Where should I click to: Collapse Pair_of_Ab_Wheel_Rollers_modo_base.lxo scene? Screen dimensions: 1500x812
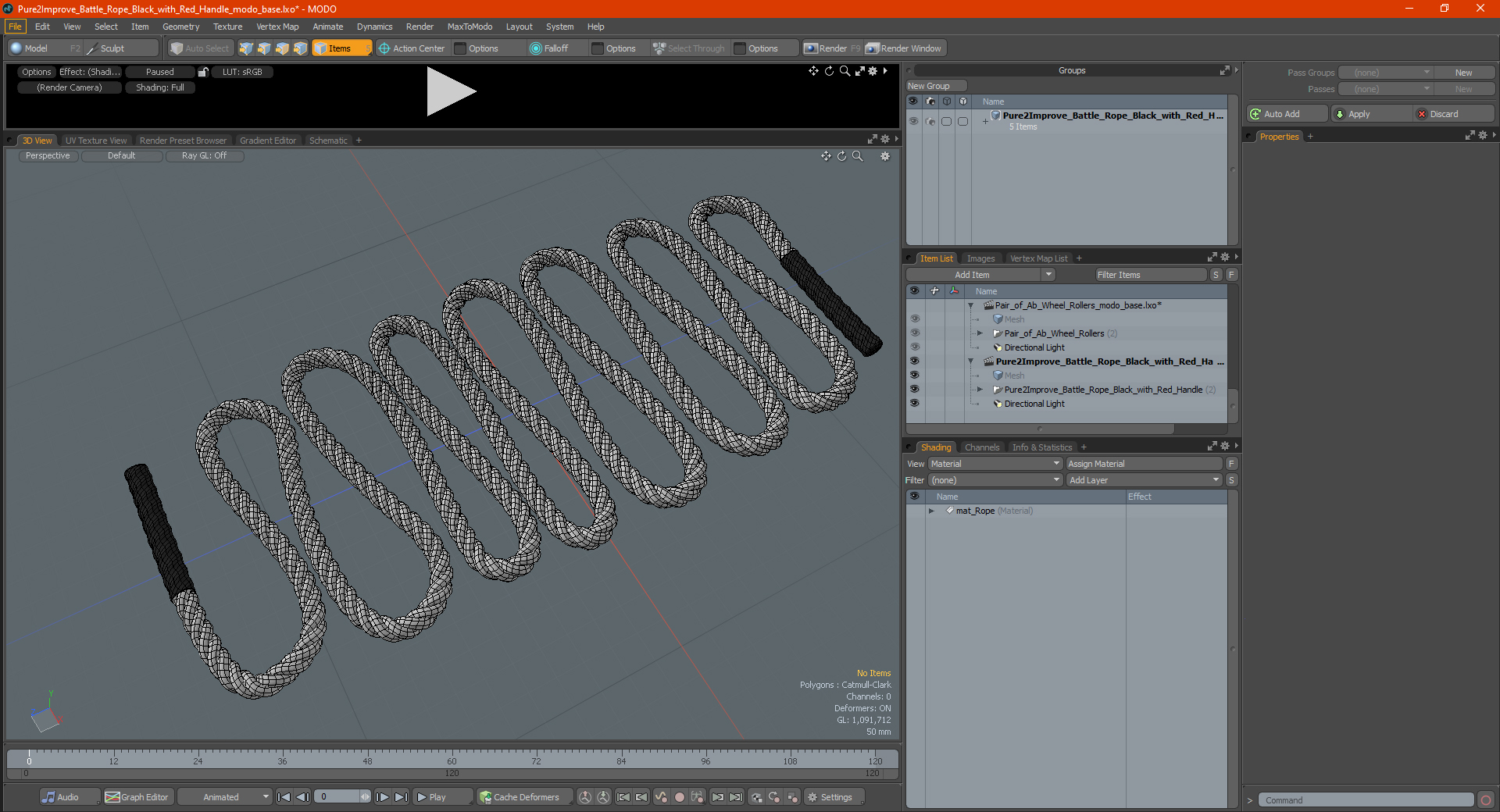[971, 305]
